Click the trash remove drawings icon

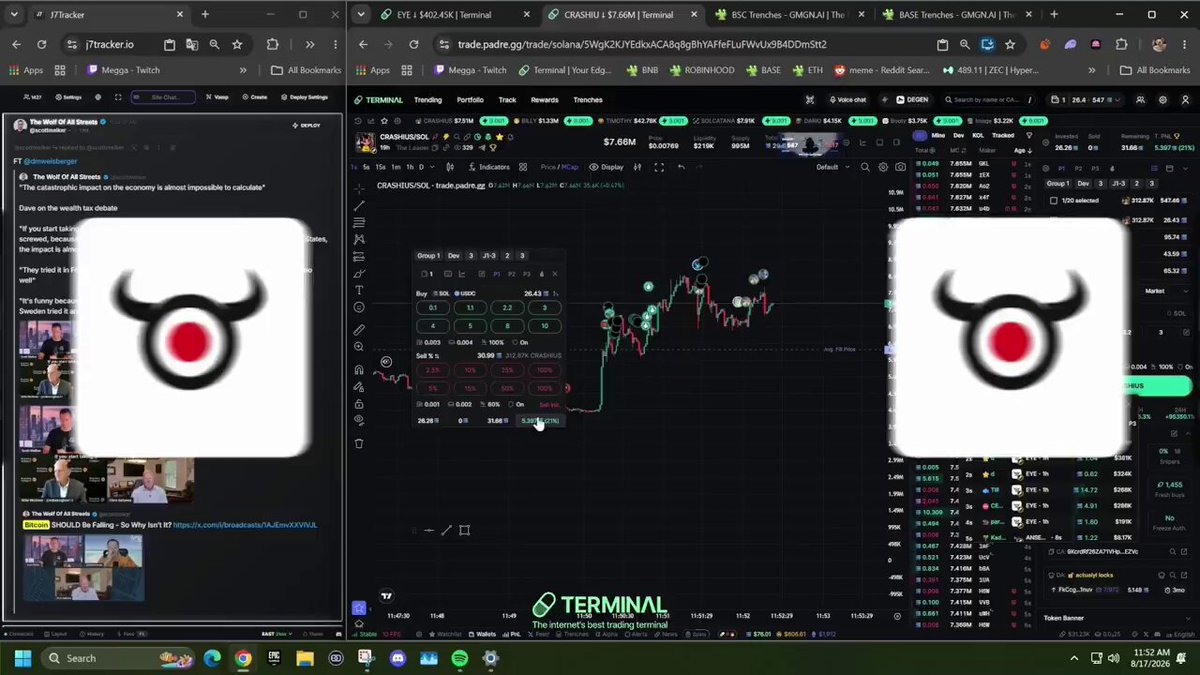[x=359, y=443]
